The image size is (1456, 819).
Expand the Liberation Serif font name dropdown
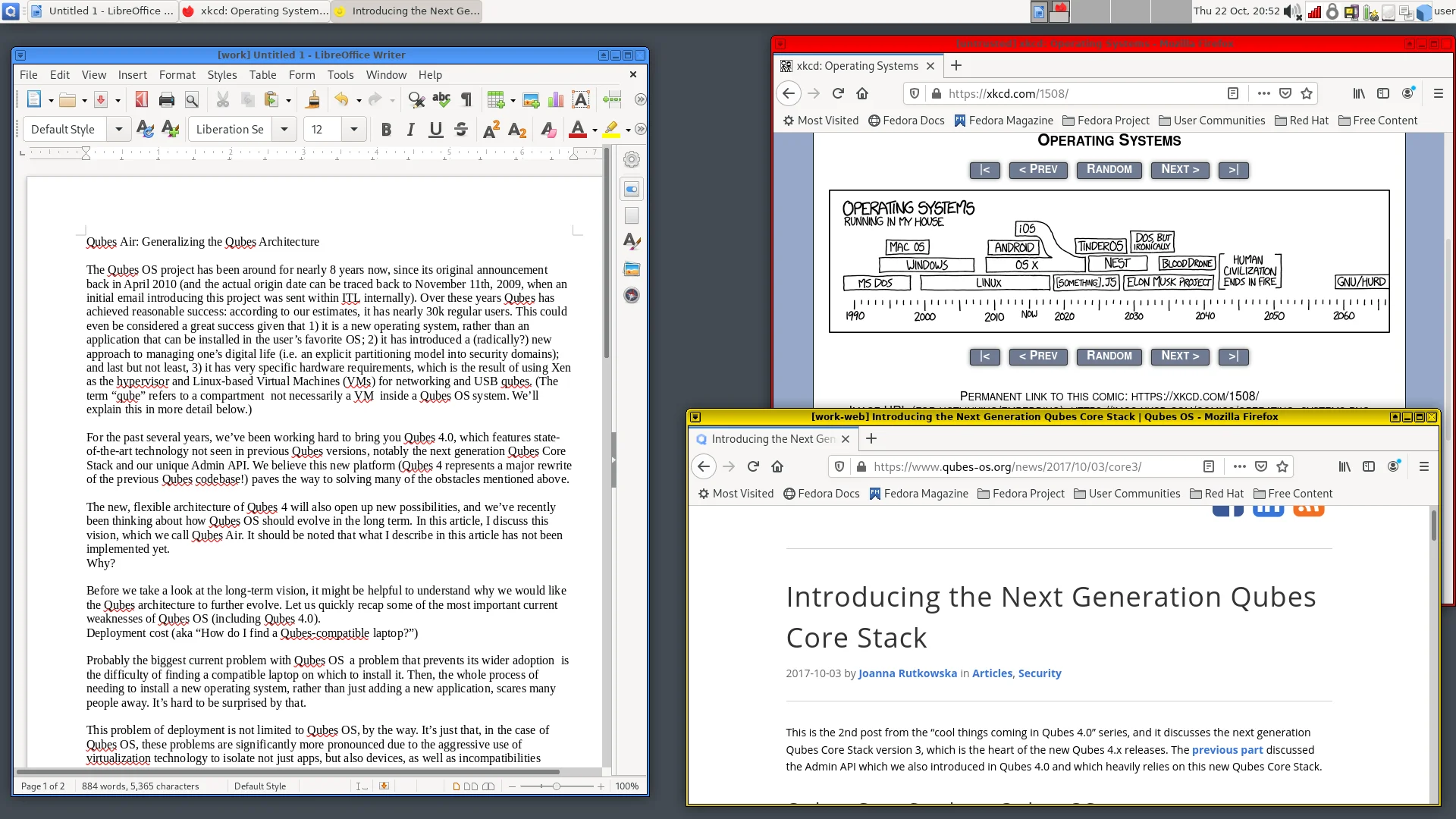pyautogui.click(x=284, y=130)
